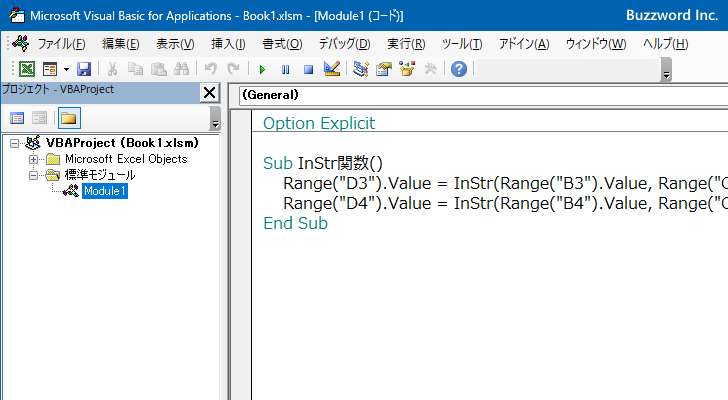This screenshot has height=400, width=728.
Task: Open toolbar options overflow arrow
Action: point(666,70)
